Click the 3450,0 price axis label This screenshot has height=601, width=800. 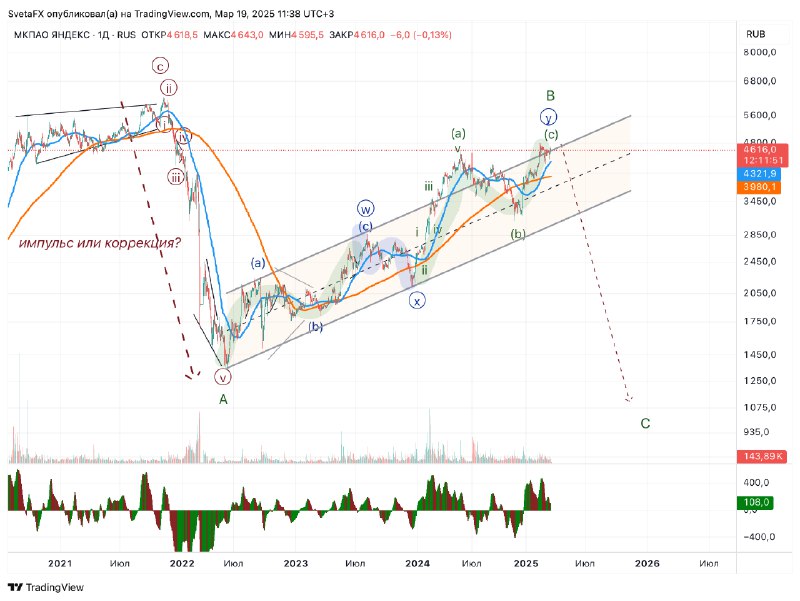pyautogui.click(x=760, y=202)
